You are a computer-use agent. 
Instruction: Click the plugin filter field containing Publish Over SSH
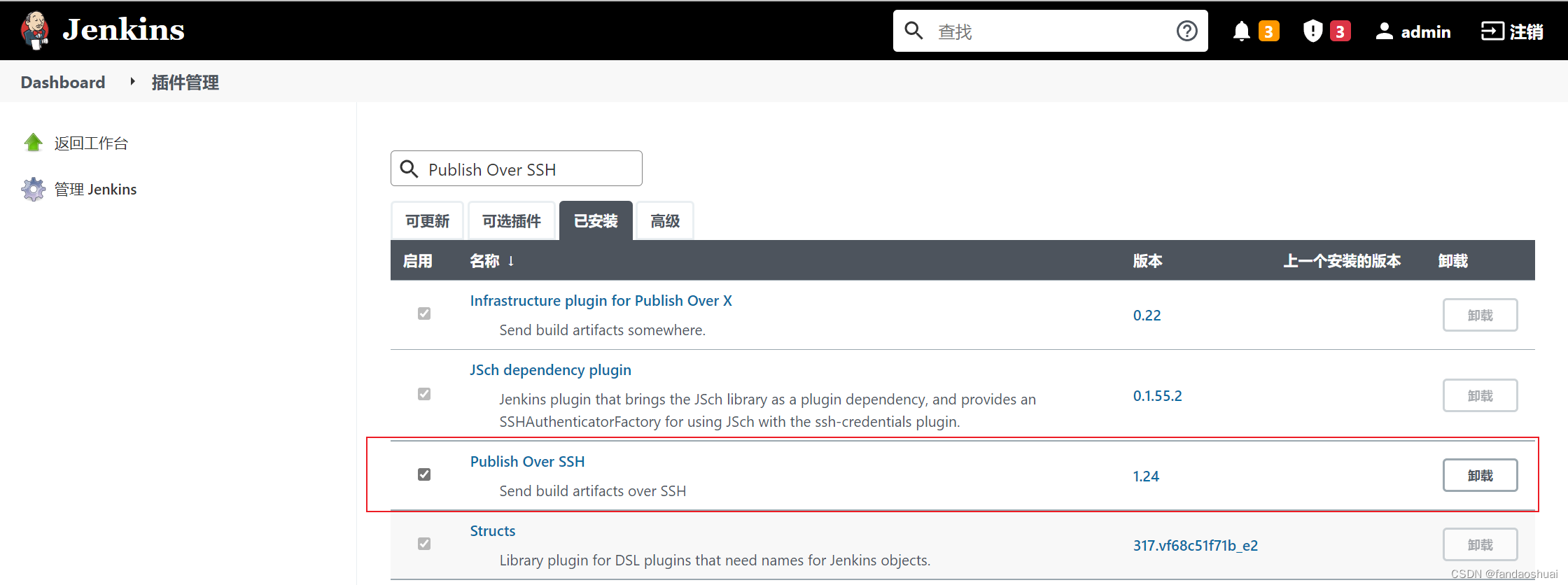[517, 169]
